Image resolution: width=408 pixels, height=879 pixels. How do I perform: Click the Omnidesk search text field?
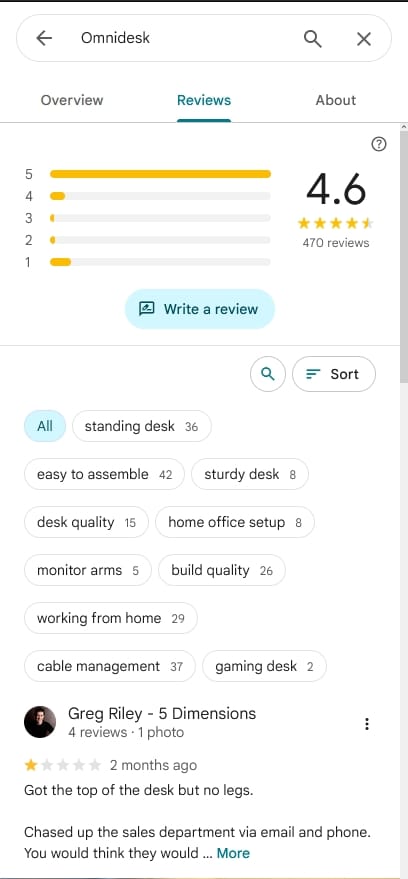[x=185, y=38]
